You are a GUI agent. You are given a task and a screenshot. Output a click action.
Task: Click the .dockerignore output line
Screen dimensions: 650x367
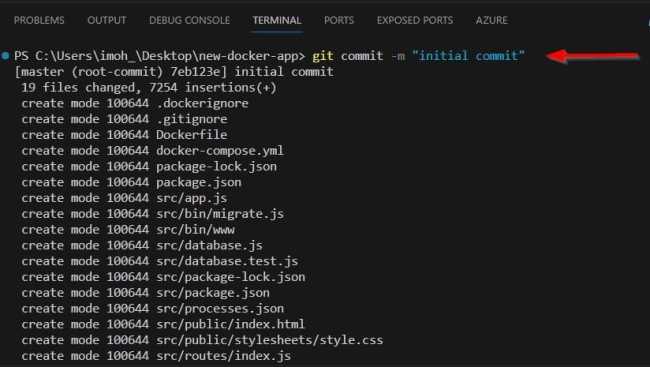tap(135, 103)
